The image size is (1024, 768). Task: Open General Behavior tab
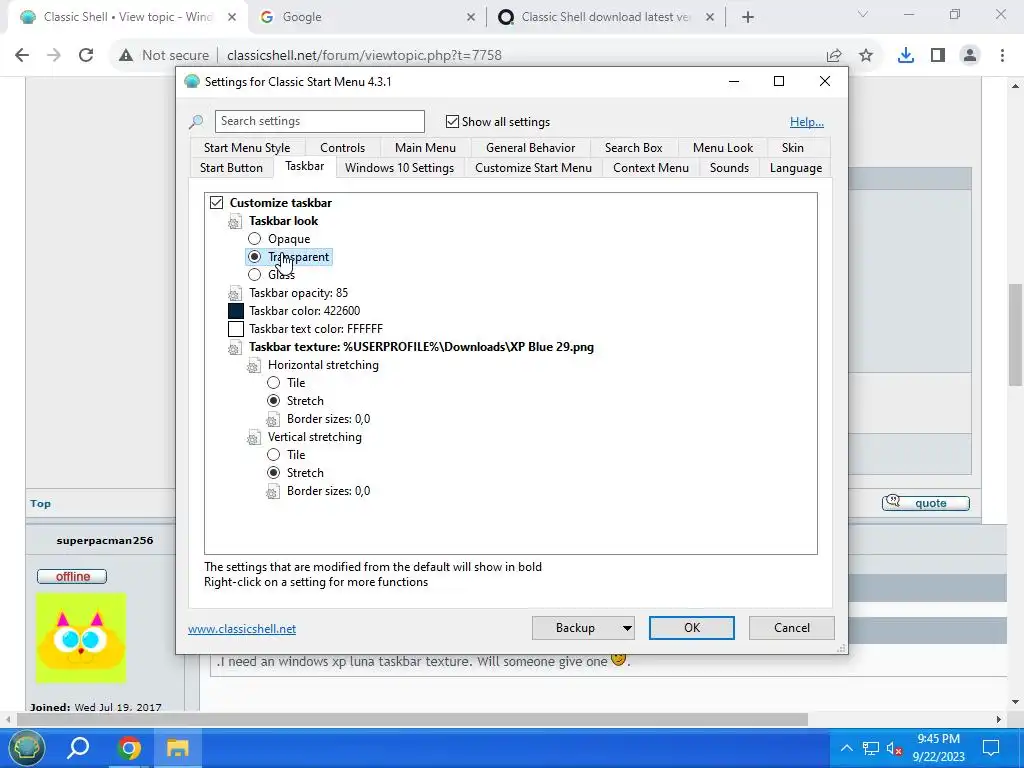point(530,148)
